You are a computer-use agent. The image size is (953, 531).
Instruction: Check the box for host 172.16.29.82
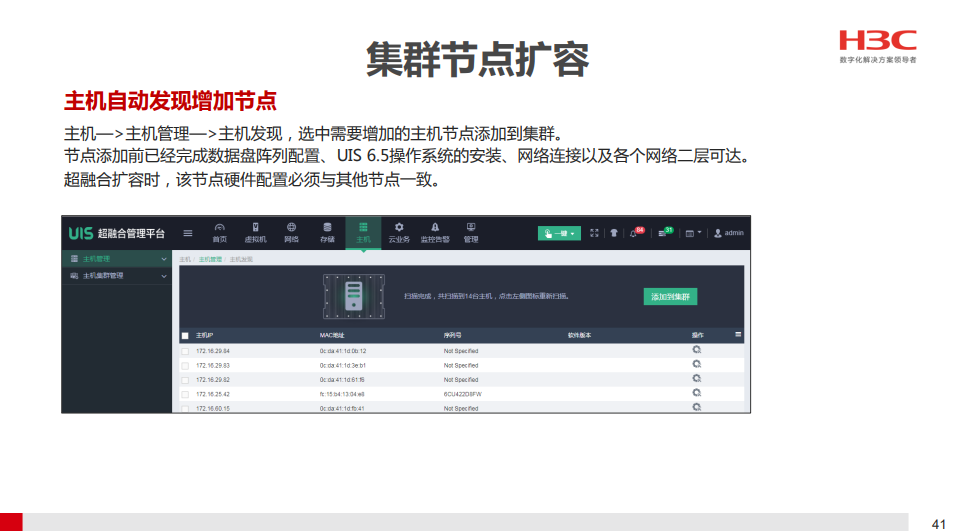click(x=185, y=380)
